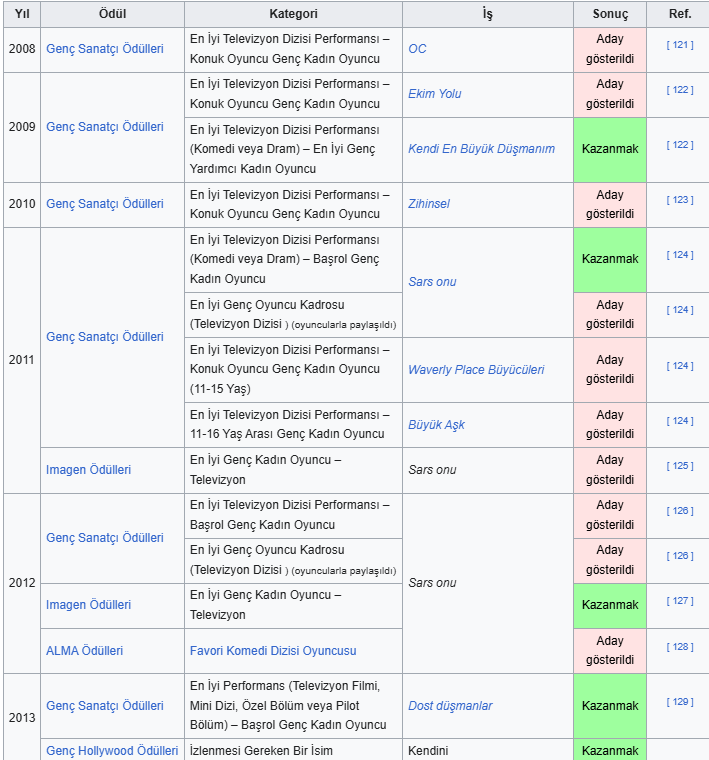Open Kendi En Büyük Düşmanım link
The width and height of the screenshot is (709, 760).
481,149
